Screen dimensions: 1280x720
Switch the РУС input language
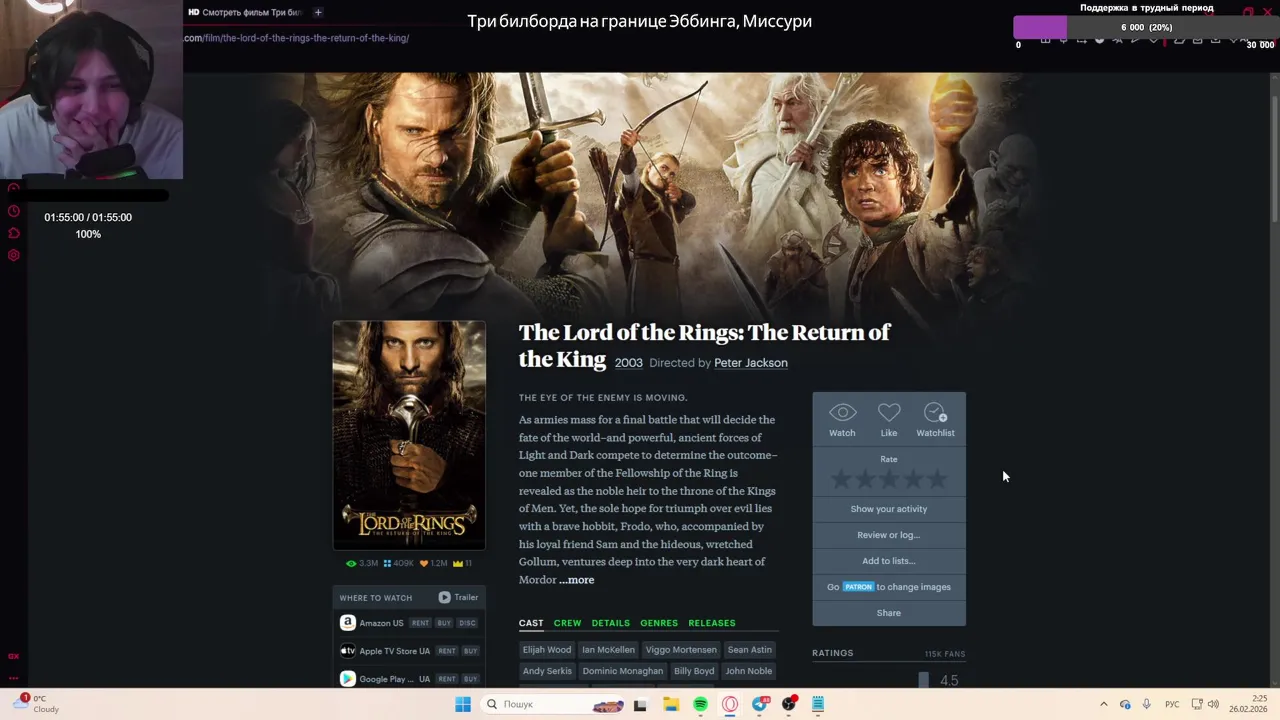1172,704
